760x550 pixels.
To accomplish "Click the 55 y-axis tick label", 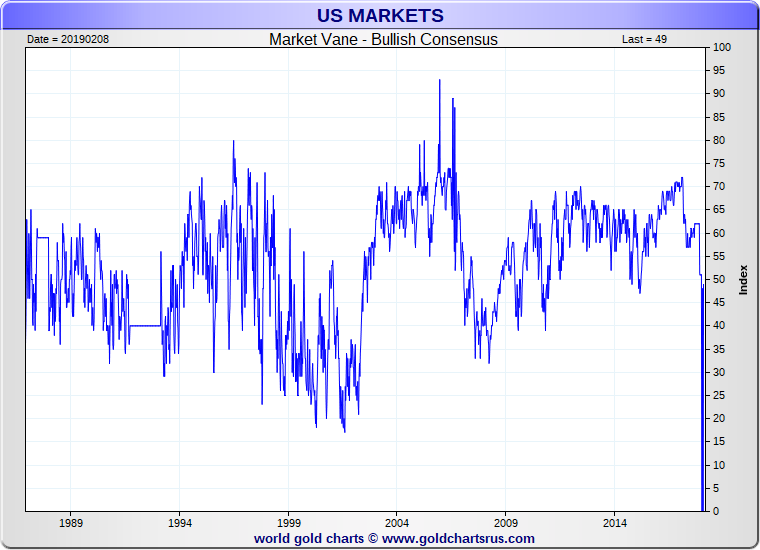I will [719, 256].
